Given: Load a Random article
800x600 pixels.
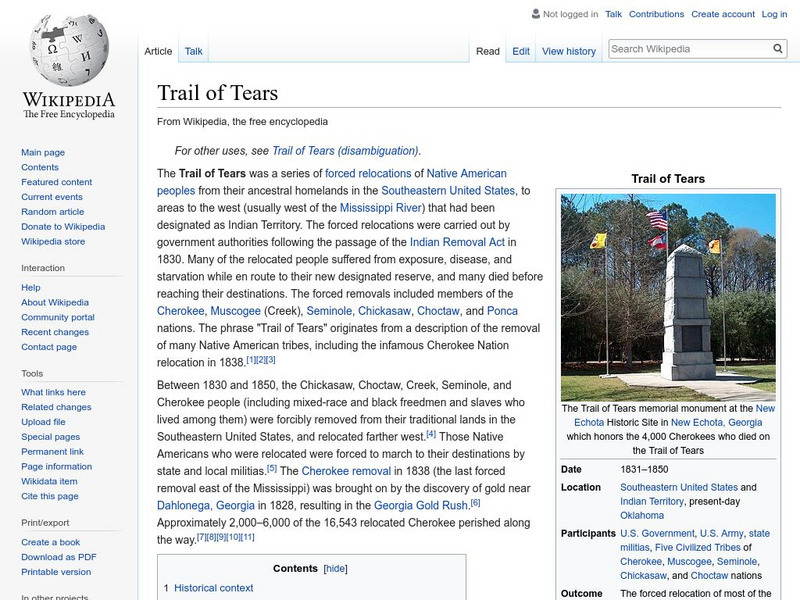Looking at the screenshot, I should coord(53,211).
